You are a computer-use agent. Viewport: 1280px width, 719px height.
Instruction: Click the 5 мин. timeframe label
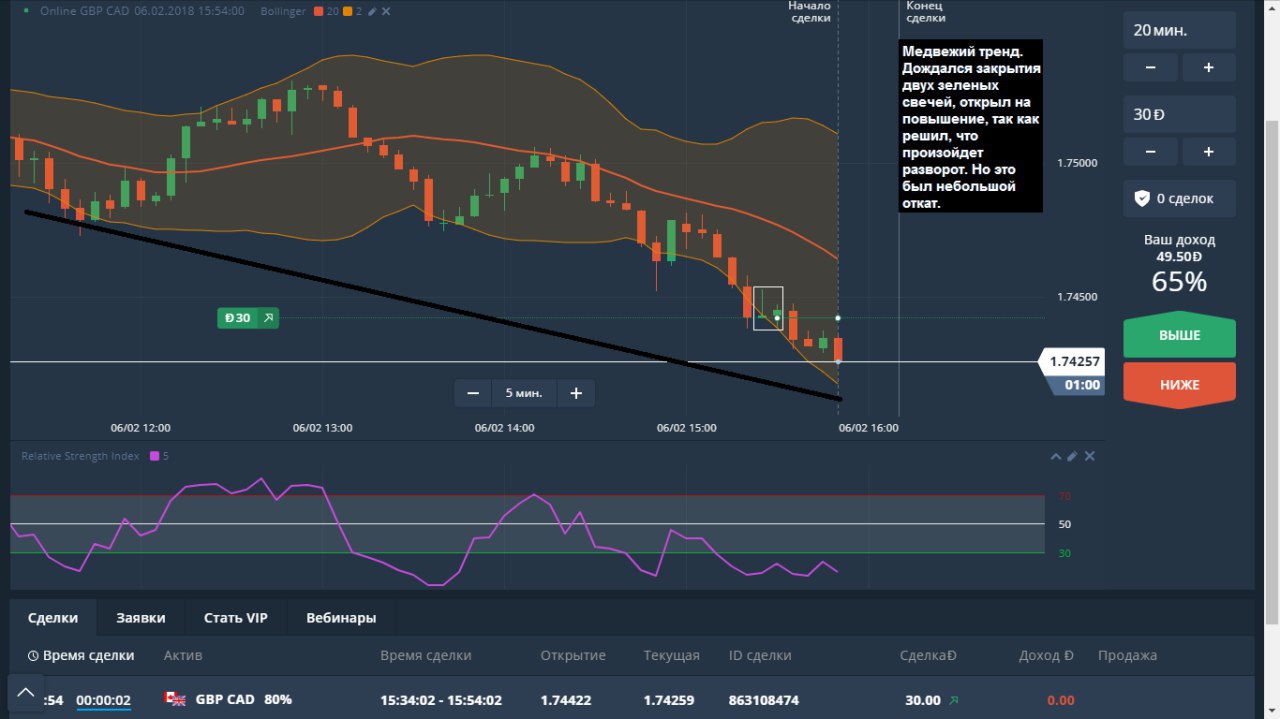524,393
